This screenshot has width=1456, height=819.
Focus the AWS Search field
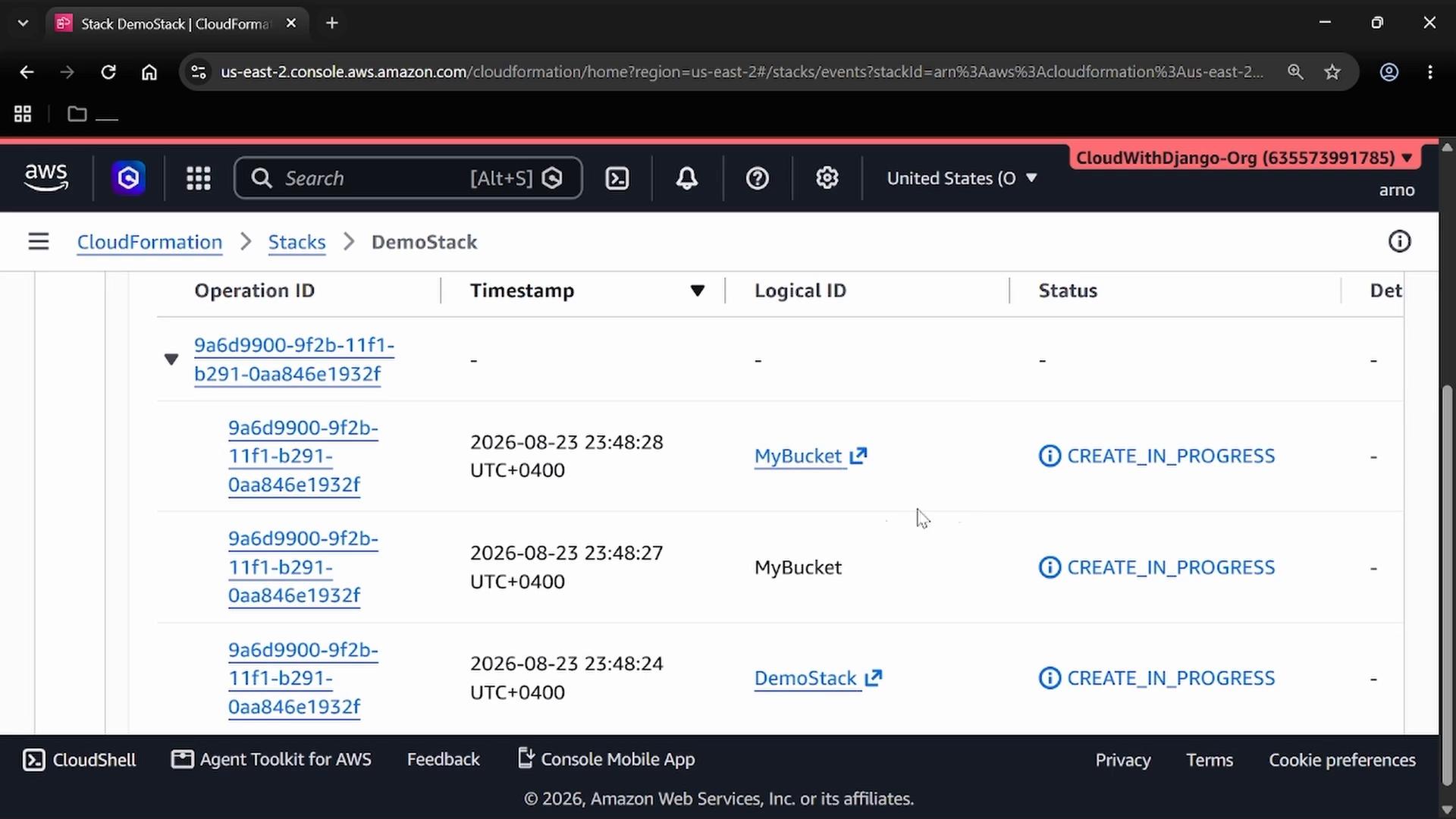[x=408, y=178]
